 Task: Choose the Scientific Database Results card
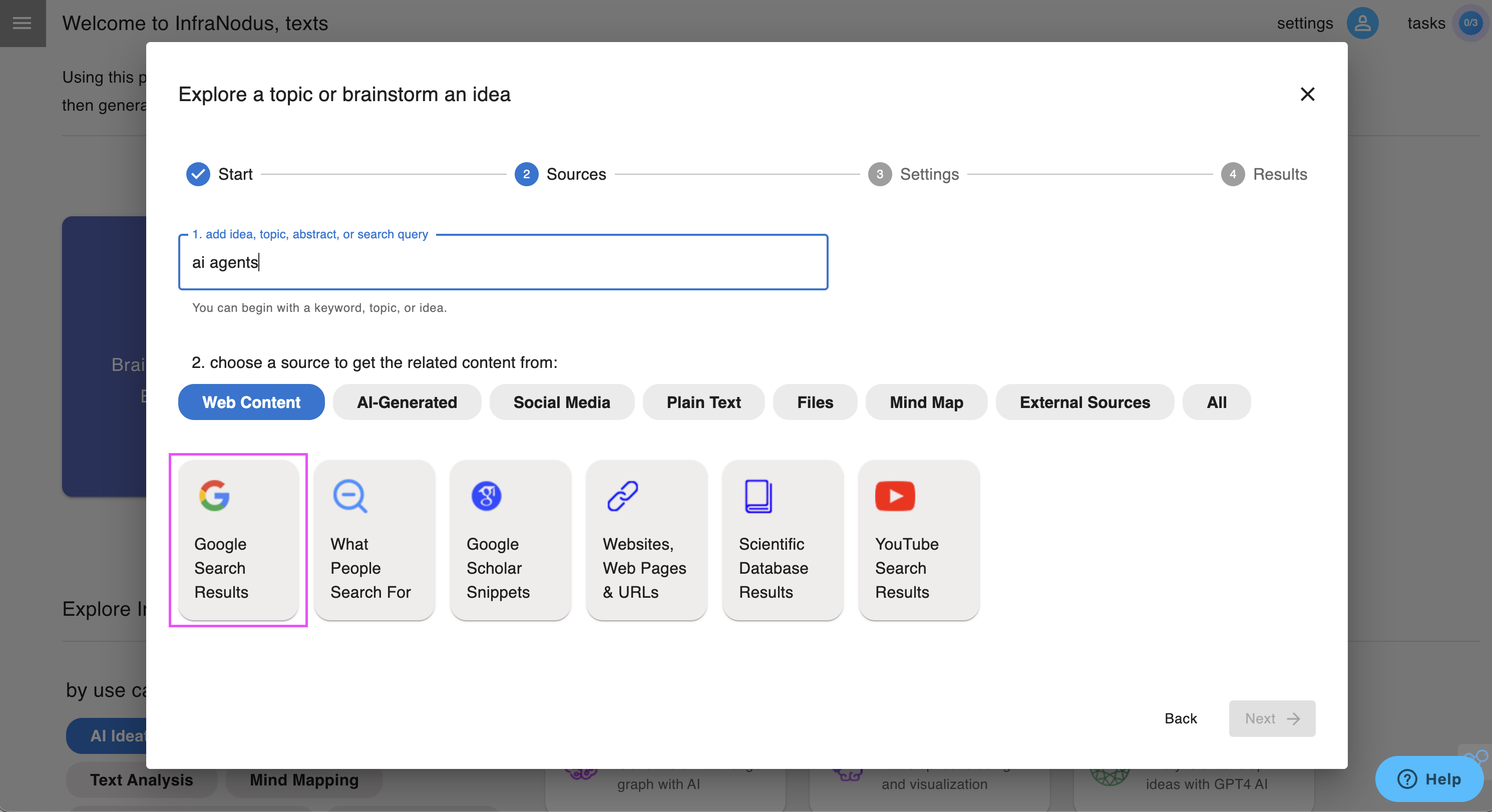coord(783,540)
